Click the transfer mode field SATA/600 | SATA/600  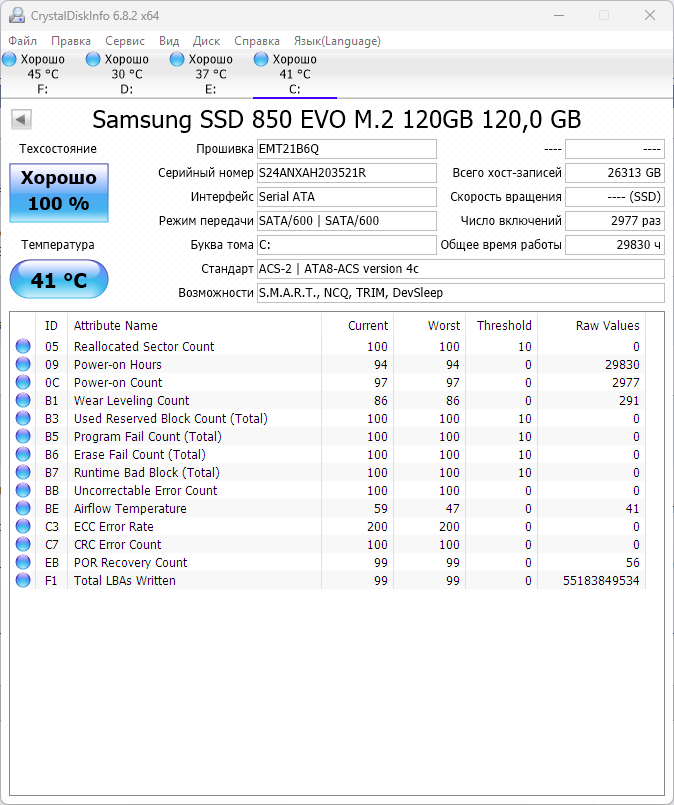346,221
